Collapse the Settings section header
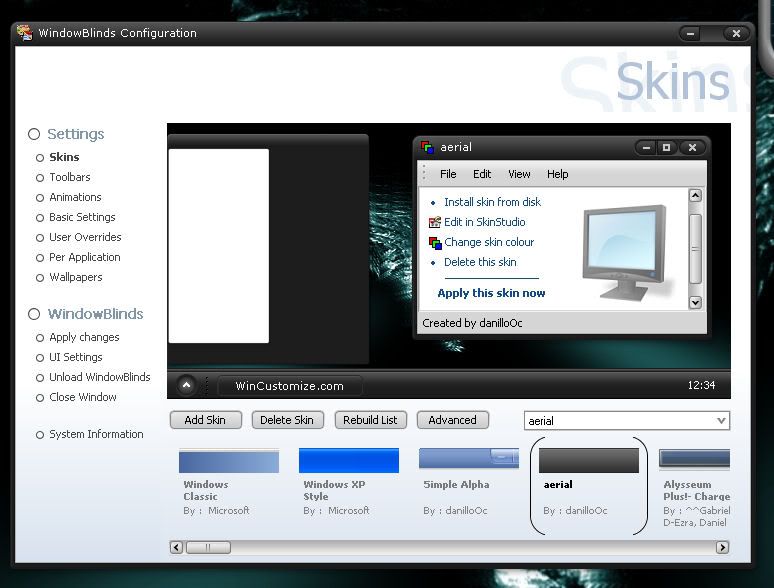 [x=66, y=134]
